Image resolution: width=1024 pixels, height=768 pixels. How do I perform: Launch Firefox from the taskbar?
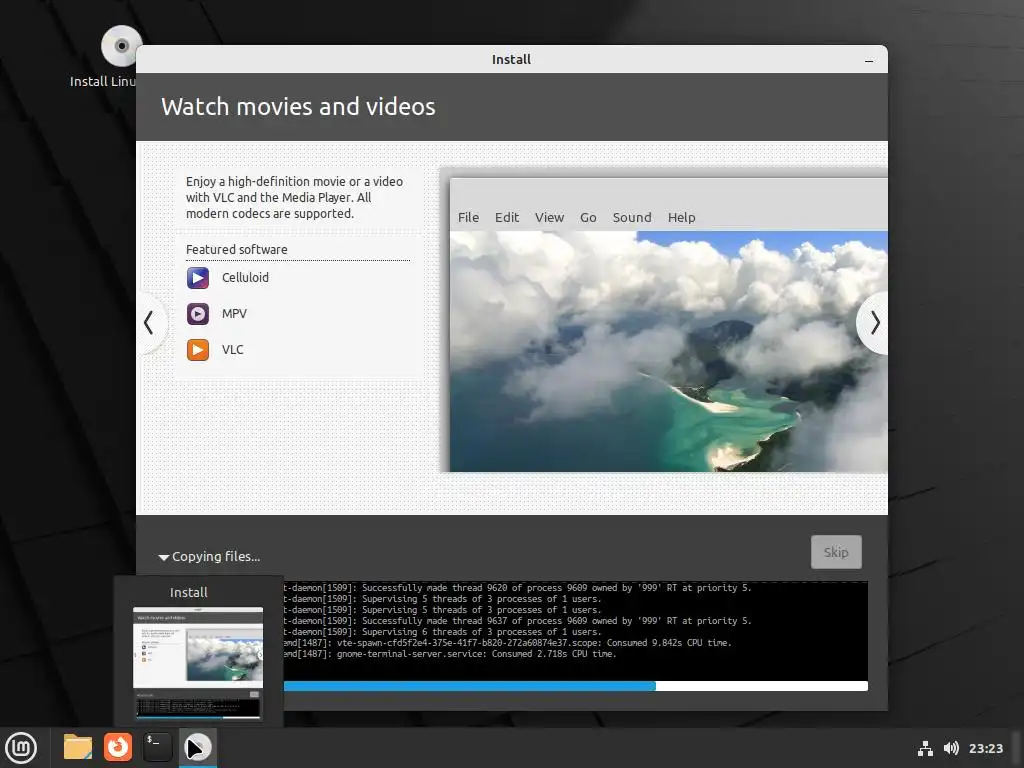pyautogui.click(x=118, y=747)
